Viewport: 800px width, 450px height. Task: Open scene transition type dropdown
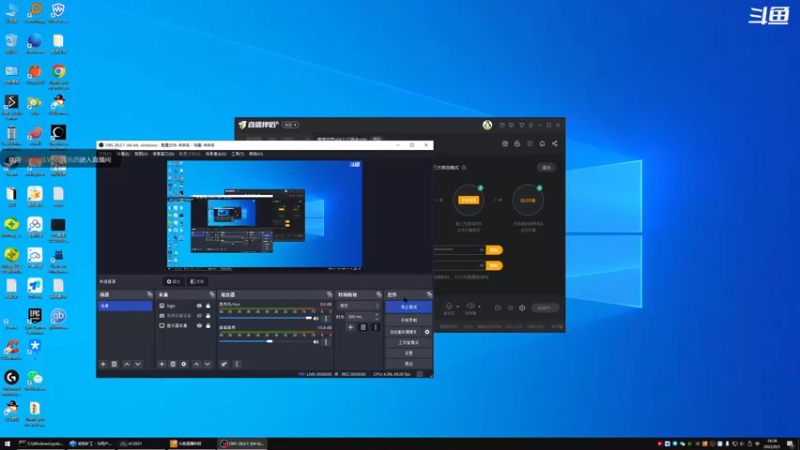point(359,306)
